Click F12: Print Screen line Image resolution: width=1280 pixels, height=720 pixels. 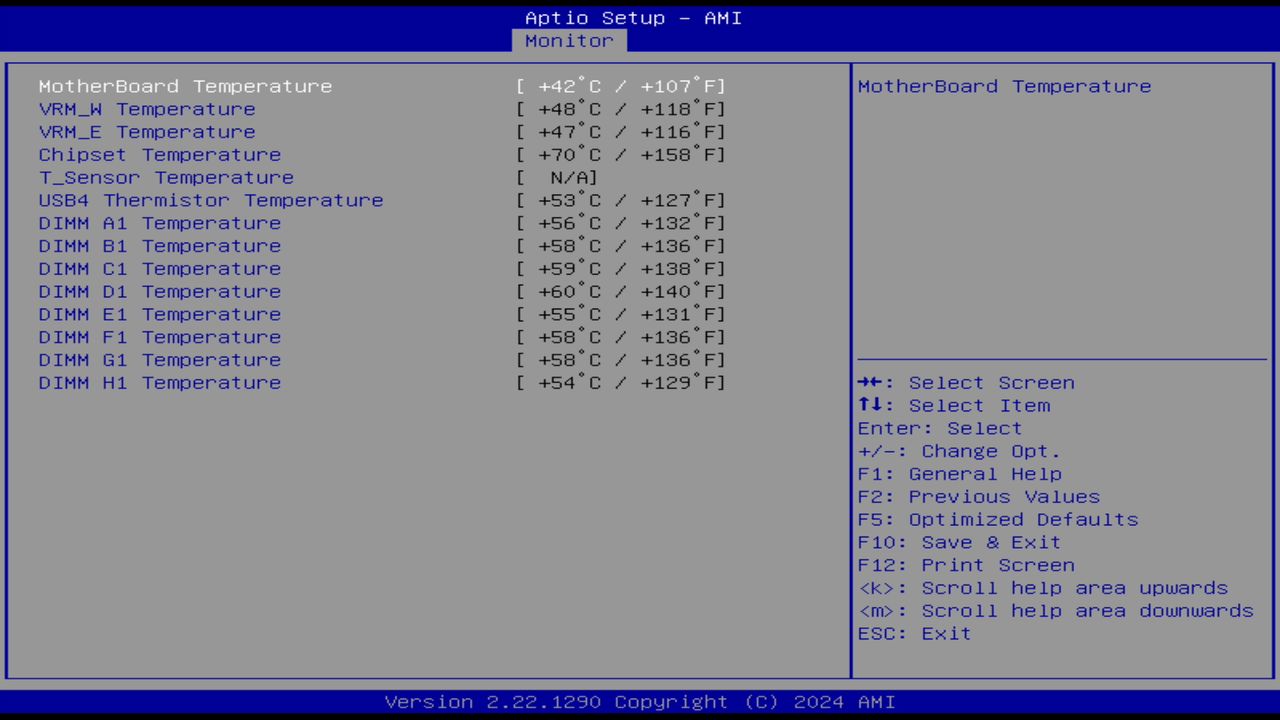tap(966, 565)
